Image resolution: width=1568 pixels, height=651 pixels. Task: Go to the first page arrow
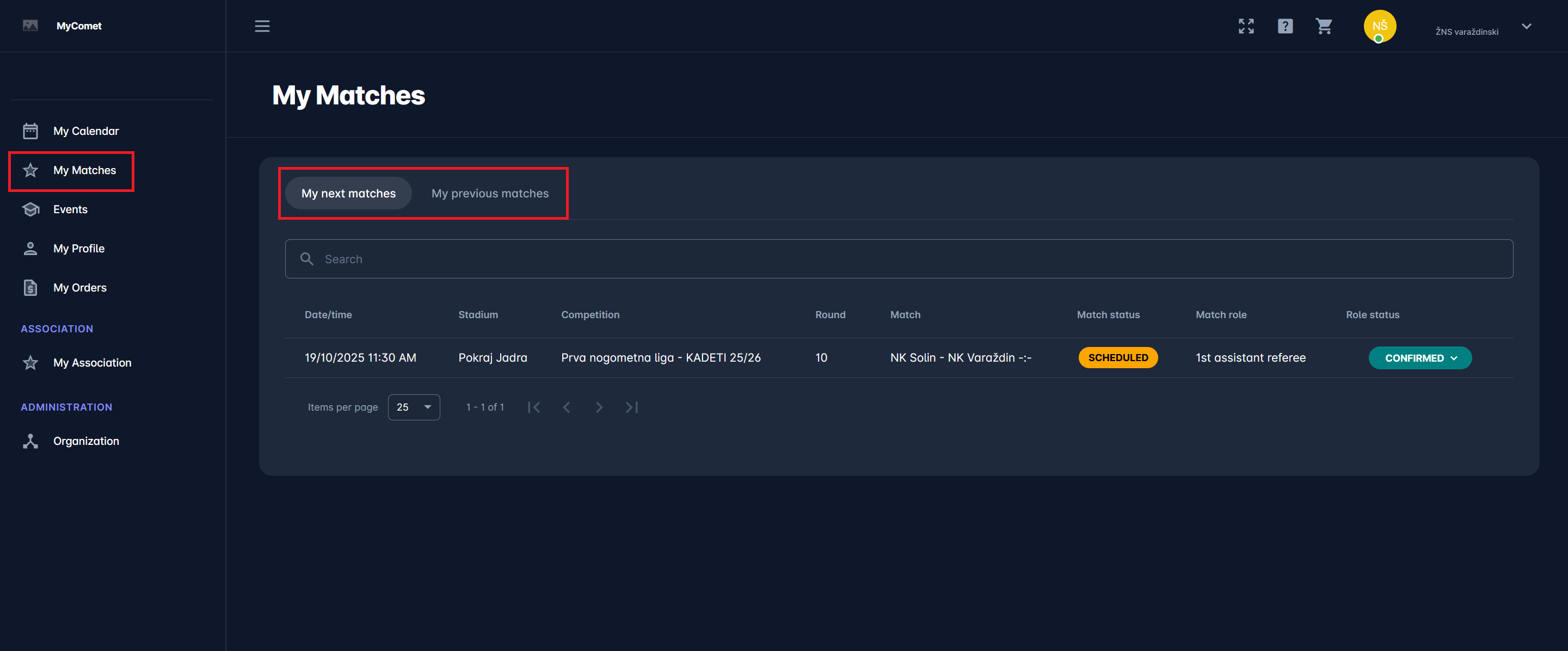tap(534, 407)
